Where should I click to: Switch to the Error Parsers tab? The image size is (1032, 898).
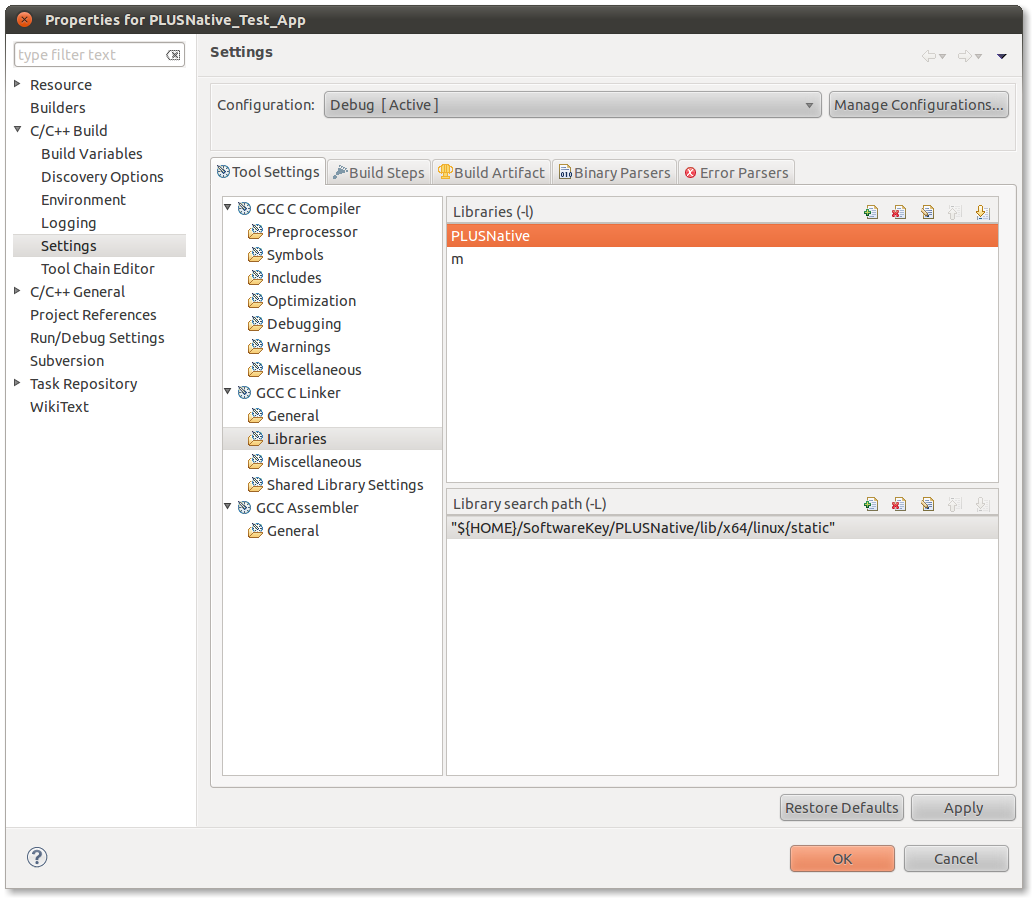click(736, 172)
